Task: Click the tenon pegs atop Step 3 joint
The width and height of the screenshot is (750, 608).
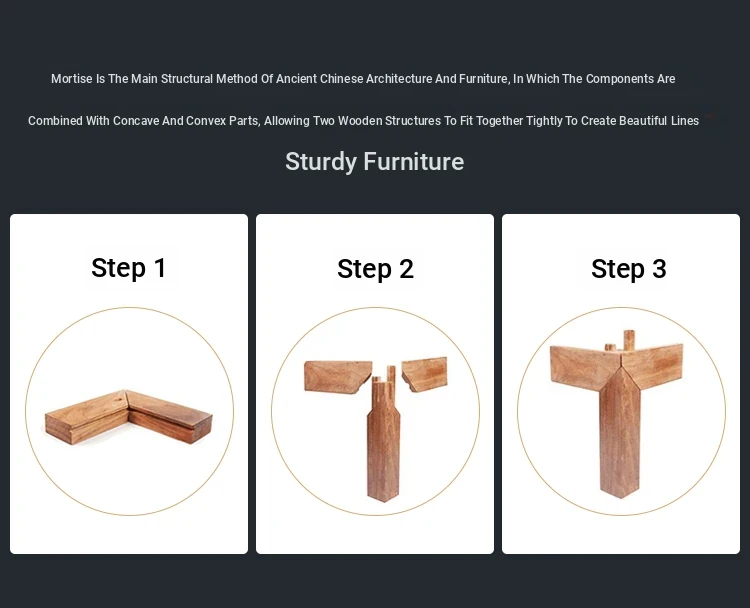Action: [x=622, y=341]
